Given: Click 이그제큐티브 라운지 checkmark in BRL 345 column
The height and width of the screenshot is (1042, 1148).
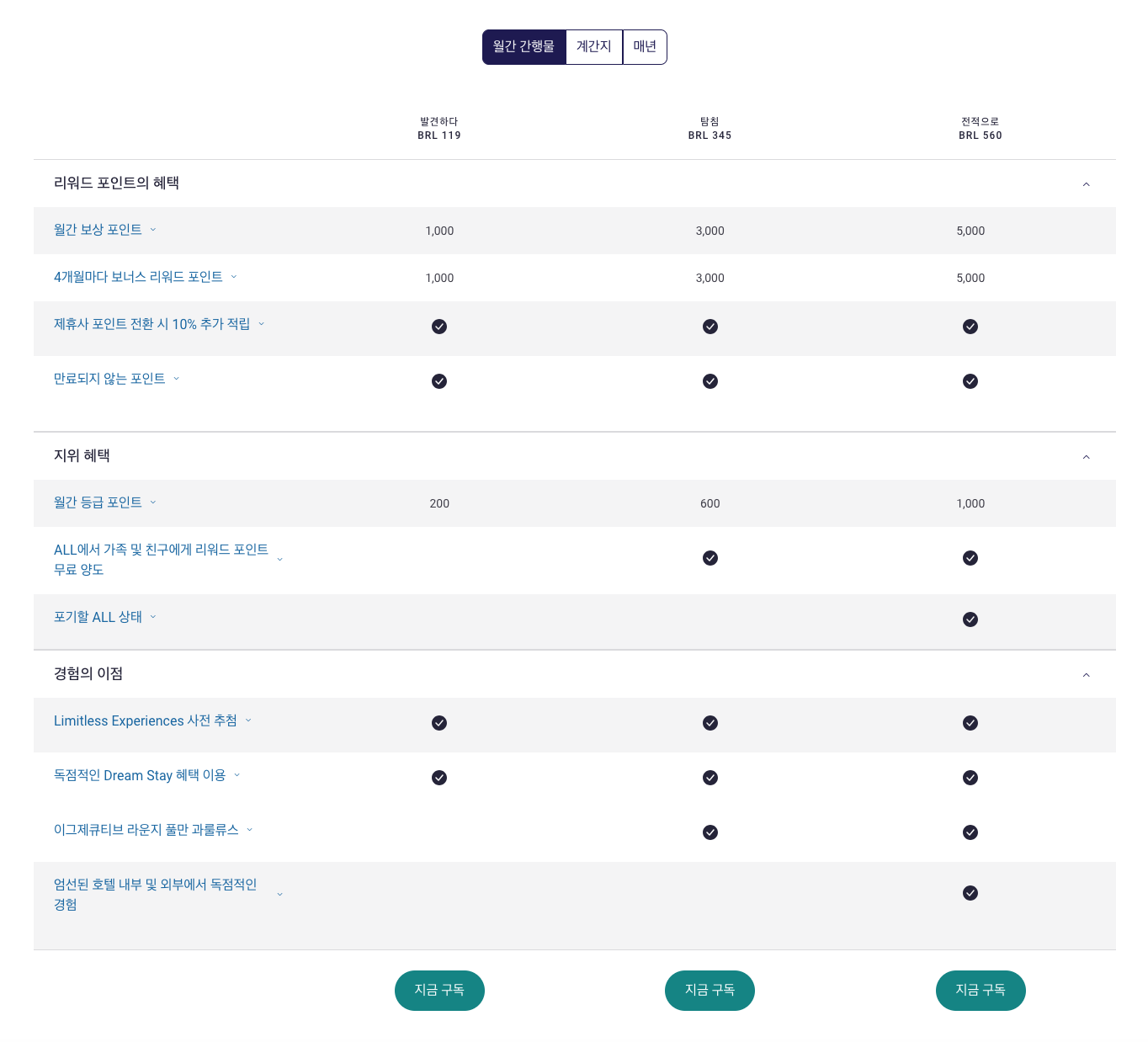Looking at the screenshot, I should tap(710, 832).
